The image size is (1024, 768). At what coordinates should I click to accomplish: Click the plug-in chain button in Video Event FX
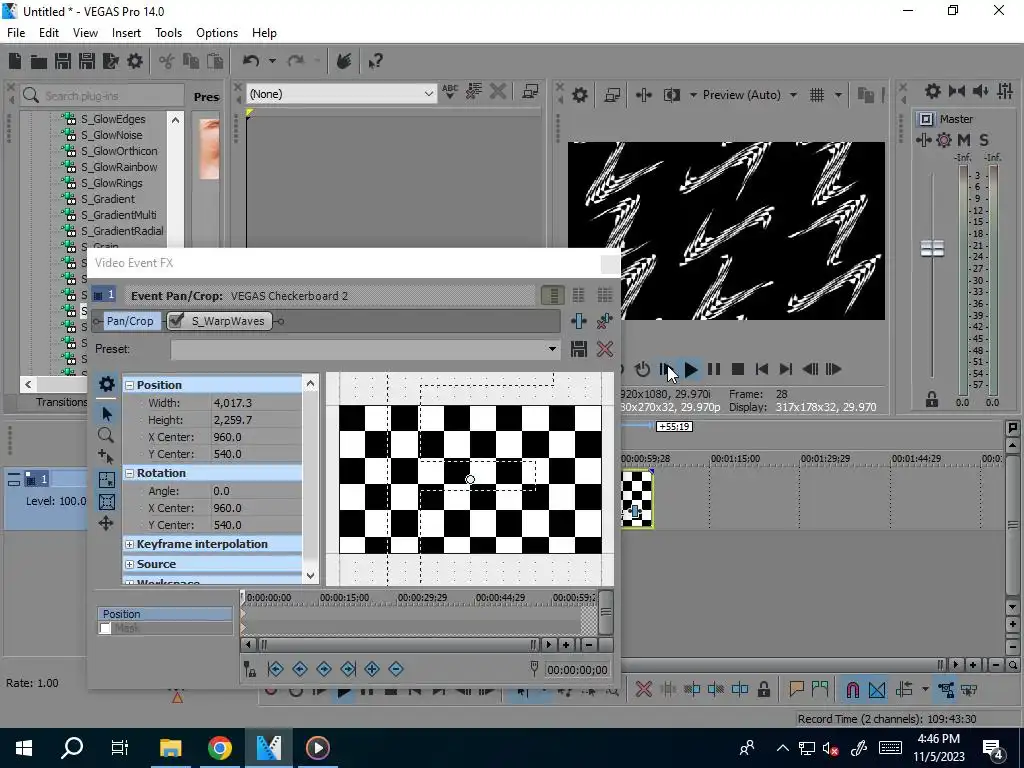click(x=579, y=321)
